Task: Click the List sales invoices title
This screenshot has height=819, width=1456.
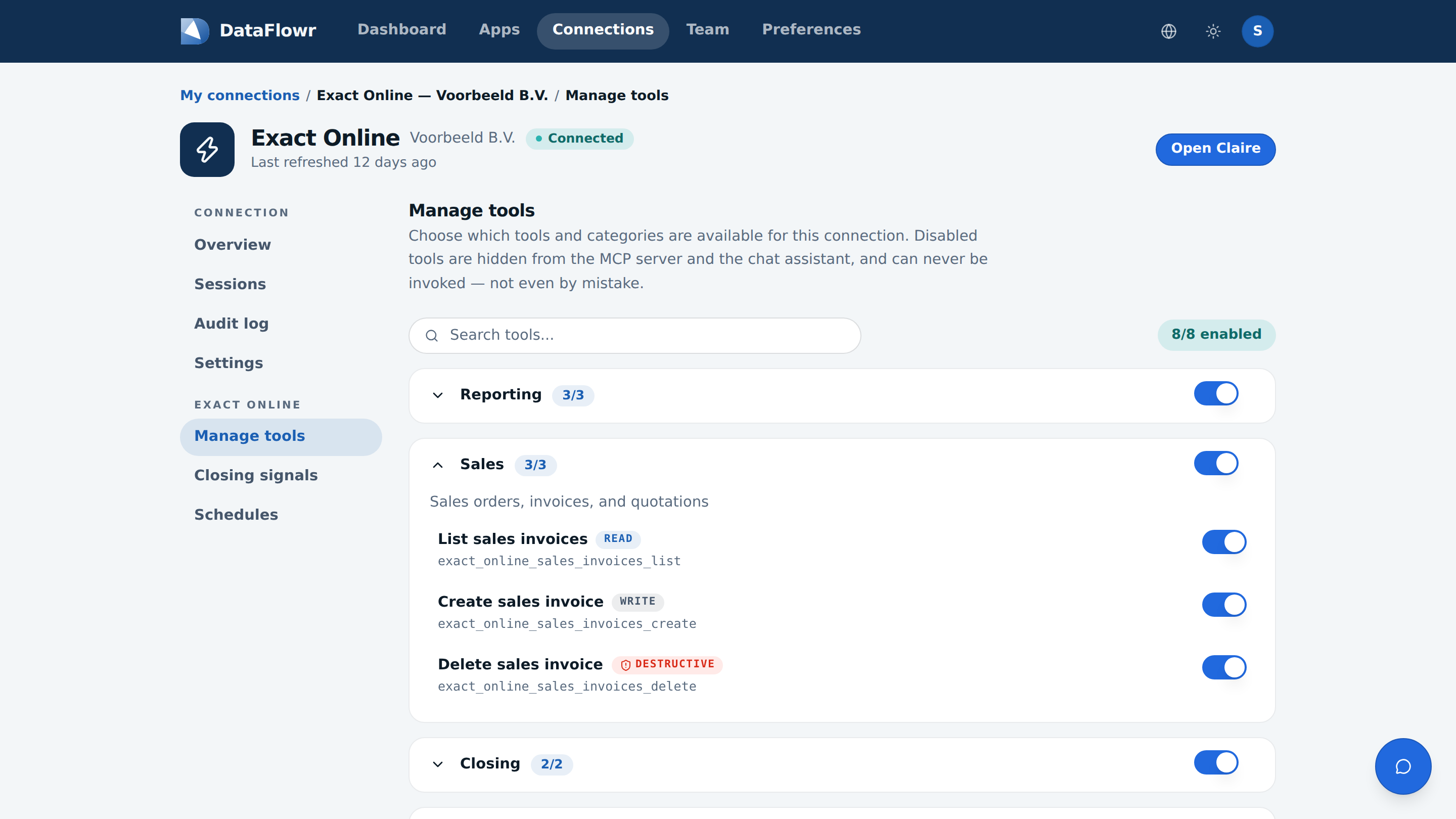Action: click(513, 539)
